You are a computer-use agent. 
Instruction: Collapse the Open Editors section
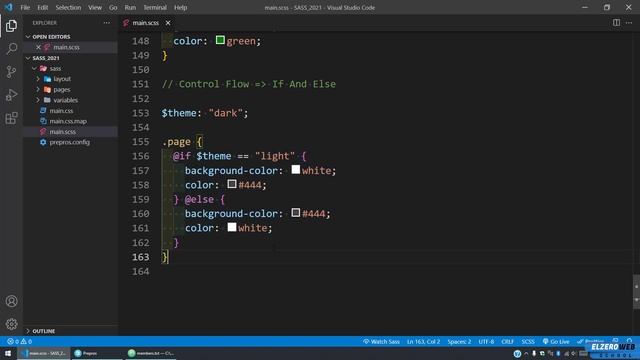pos(70,37)
